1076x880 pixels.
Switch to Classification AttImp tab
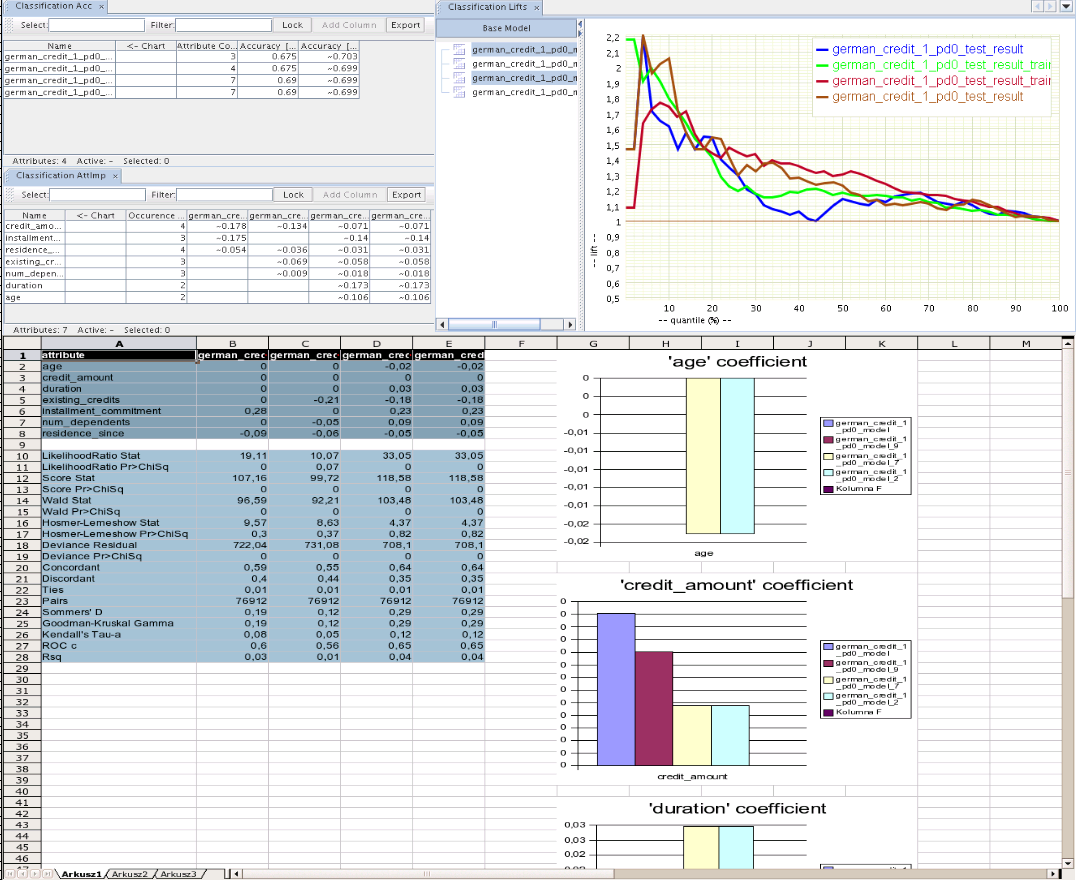pyautogui.click(x=61, y=176)
